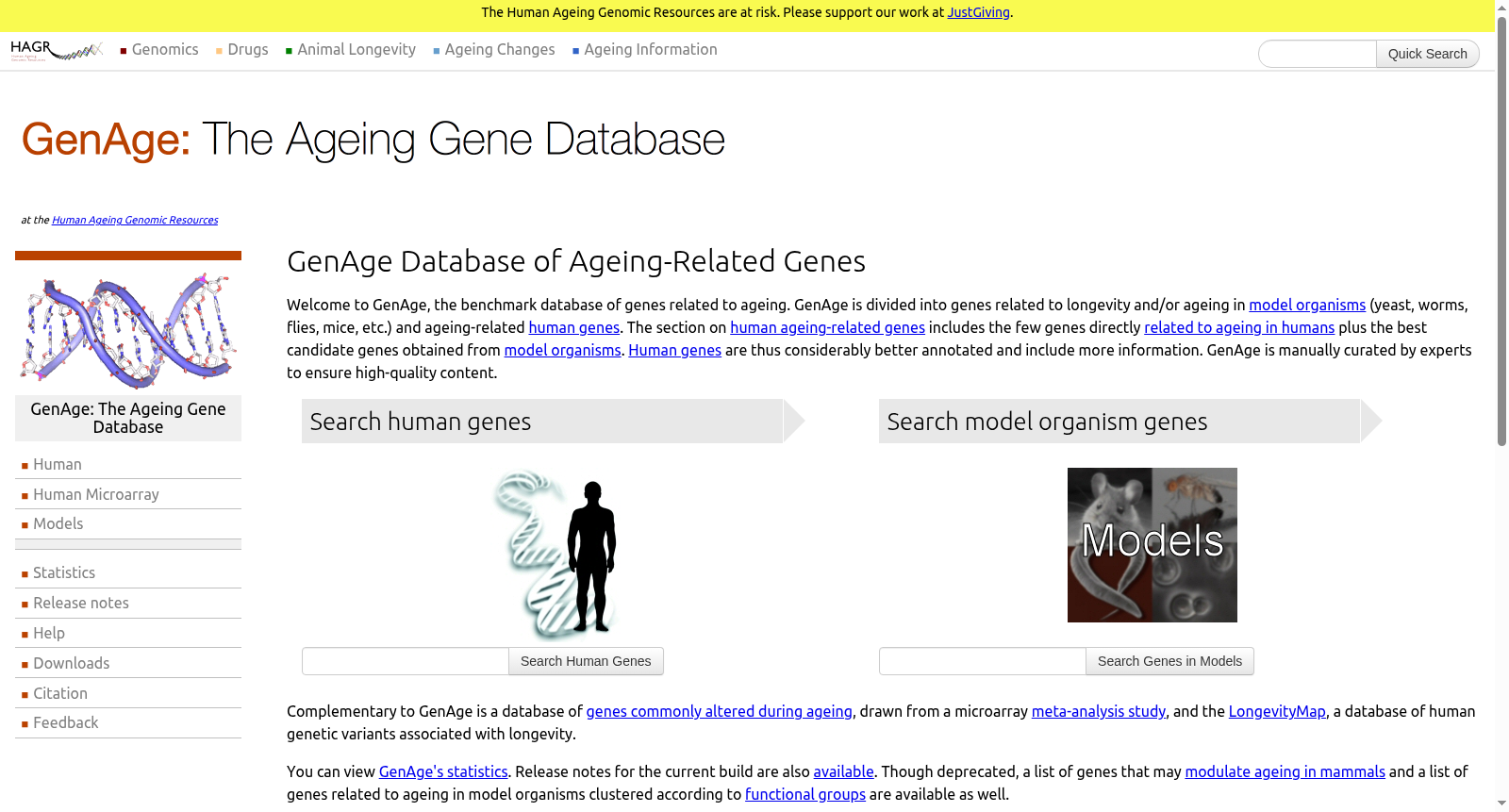Open the functional groups link
Screen dimensions: 1509x812
pyautogui.click(x=805, y=794)
